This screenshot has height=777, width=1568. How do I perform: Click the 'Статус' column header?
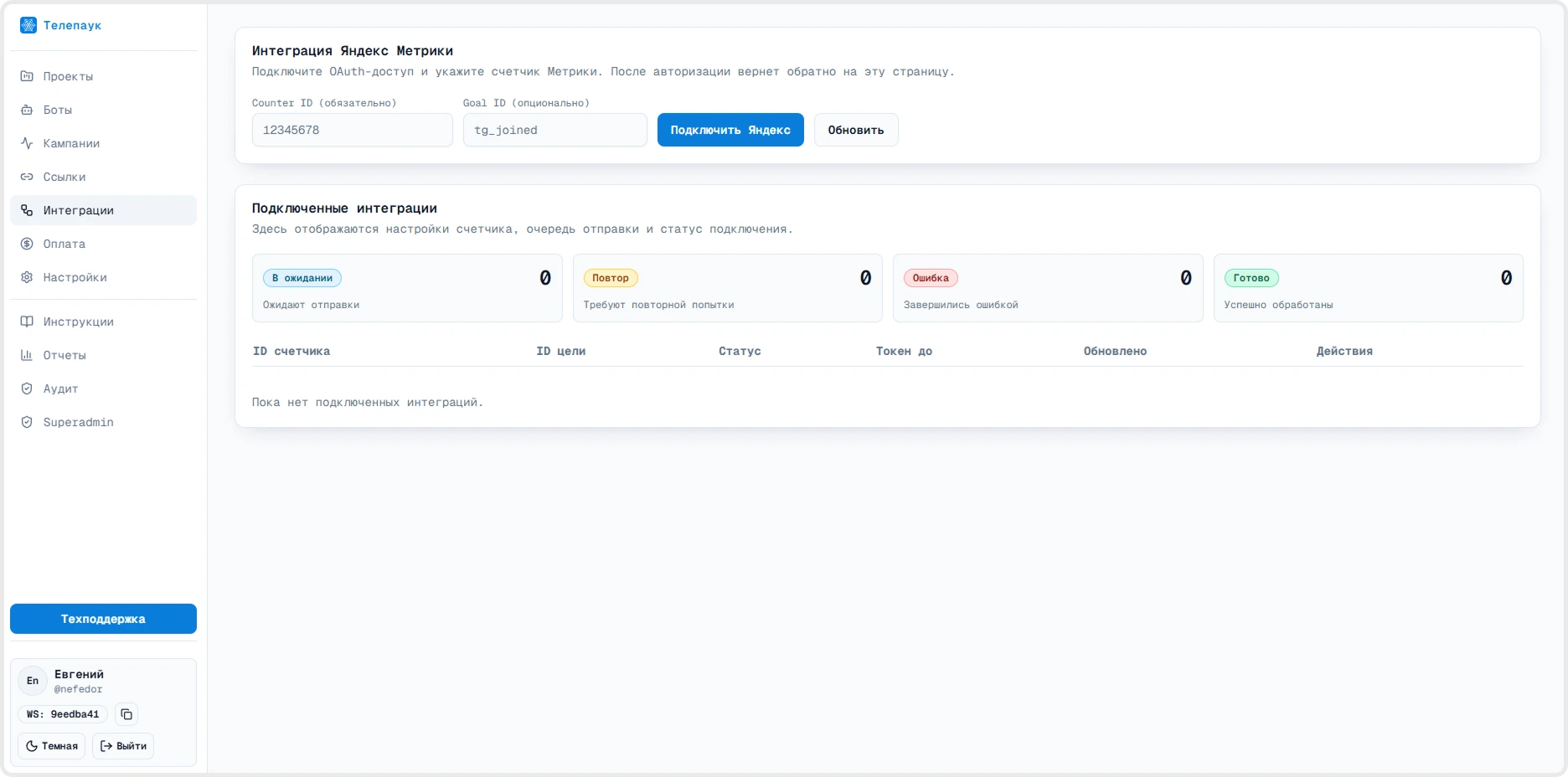[740, 351]
